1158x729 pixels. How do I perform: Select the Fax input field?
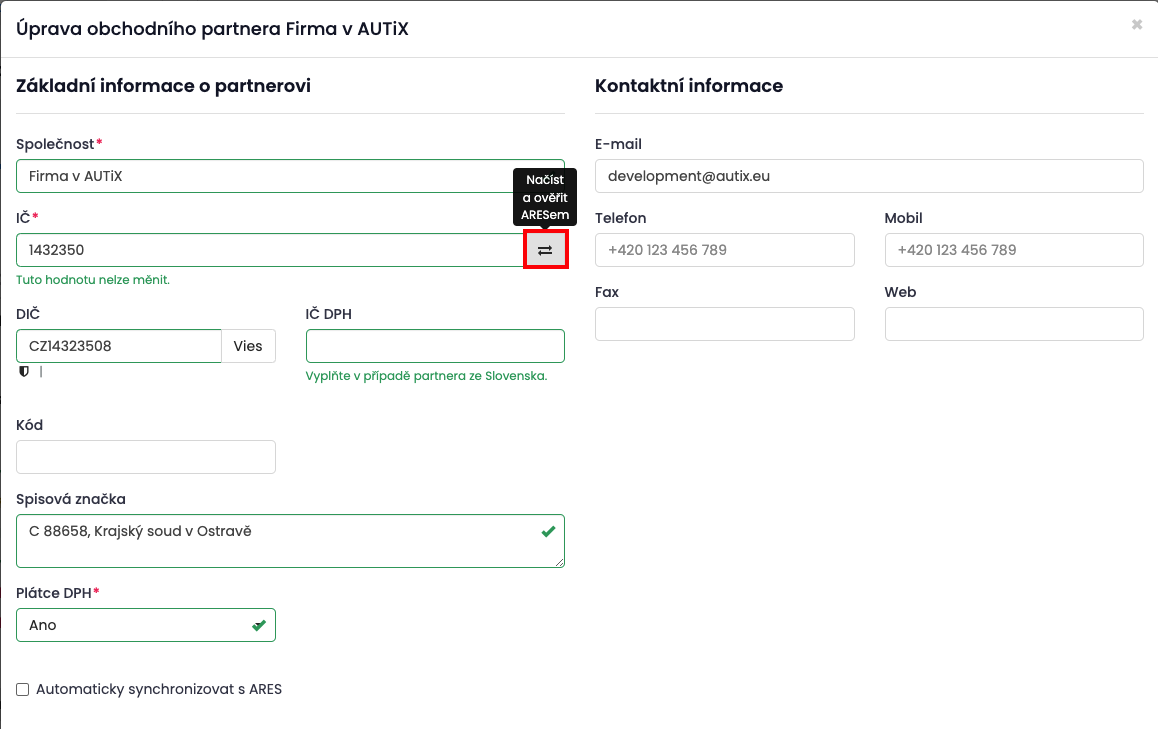tap(725, 324)
